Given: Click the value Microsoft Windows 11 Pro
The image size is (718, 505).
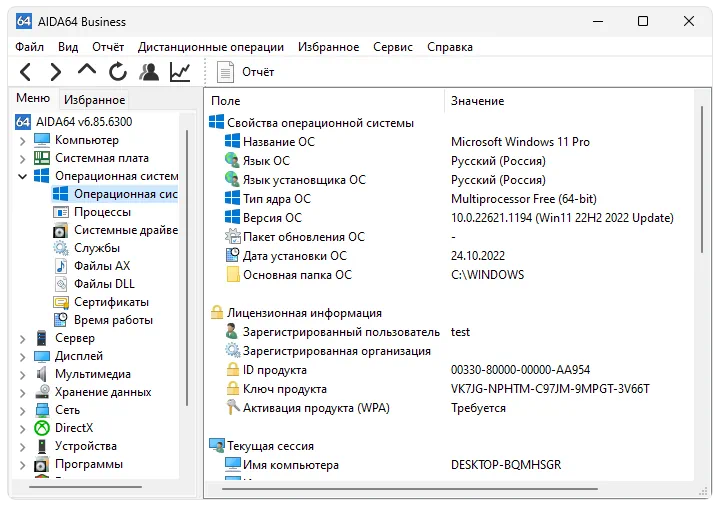Looking at the screenshot, I should (520, 142).
